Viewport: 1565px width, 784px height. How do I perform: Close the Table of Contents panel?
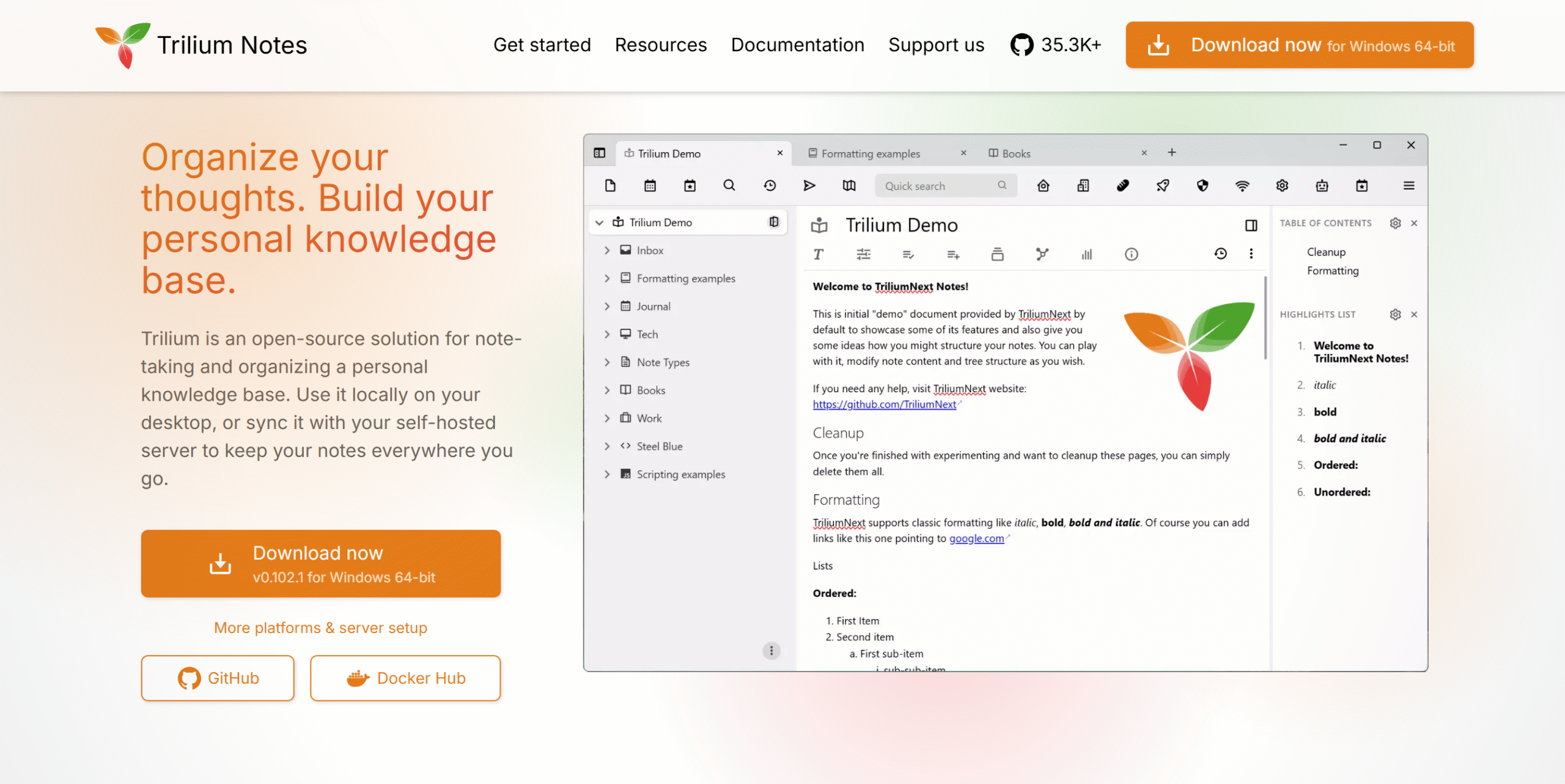[x=1414, y=223]
